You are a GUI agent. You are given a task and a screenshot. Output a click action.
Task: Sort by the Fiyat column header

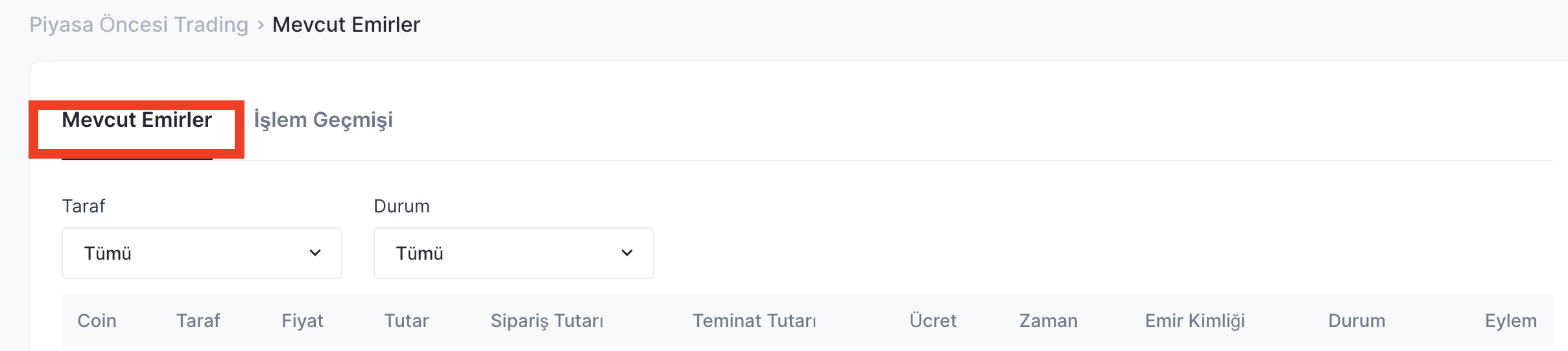pyautogui.click(x=302, y=321)
